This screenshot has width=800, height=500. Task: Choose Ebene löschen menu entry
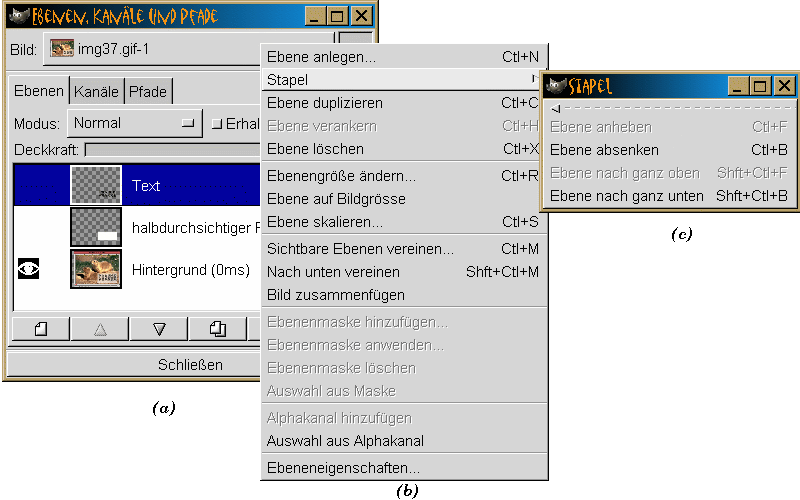(402, 148)
